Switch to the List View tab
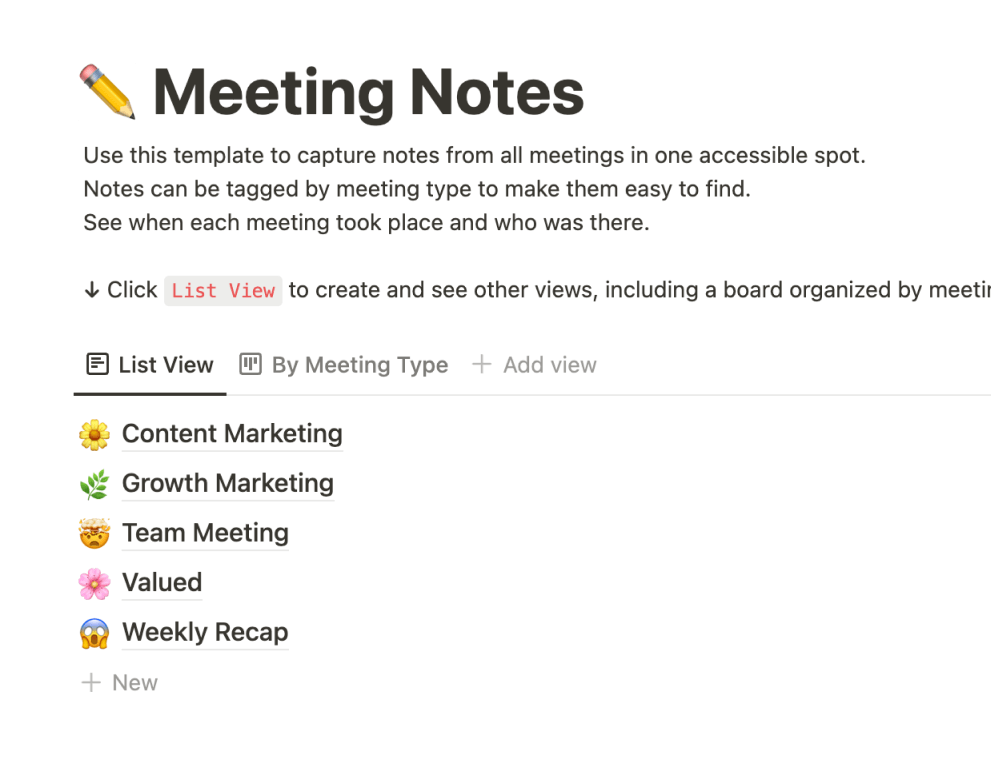This screenshot has width=991, height=758. tap(151, 365)
